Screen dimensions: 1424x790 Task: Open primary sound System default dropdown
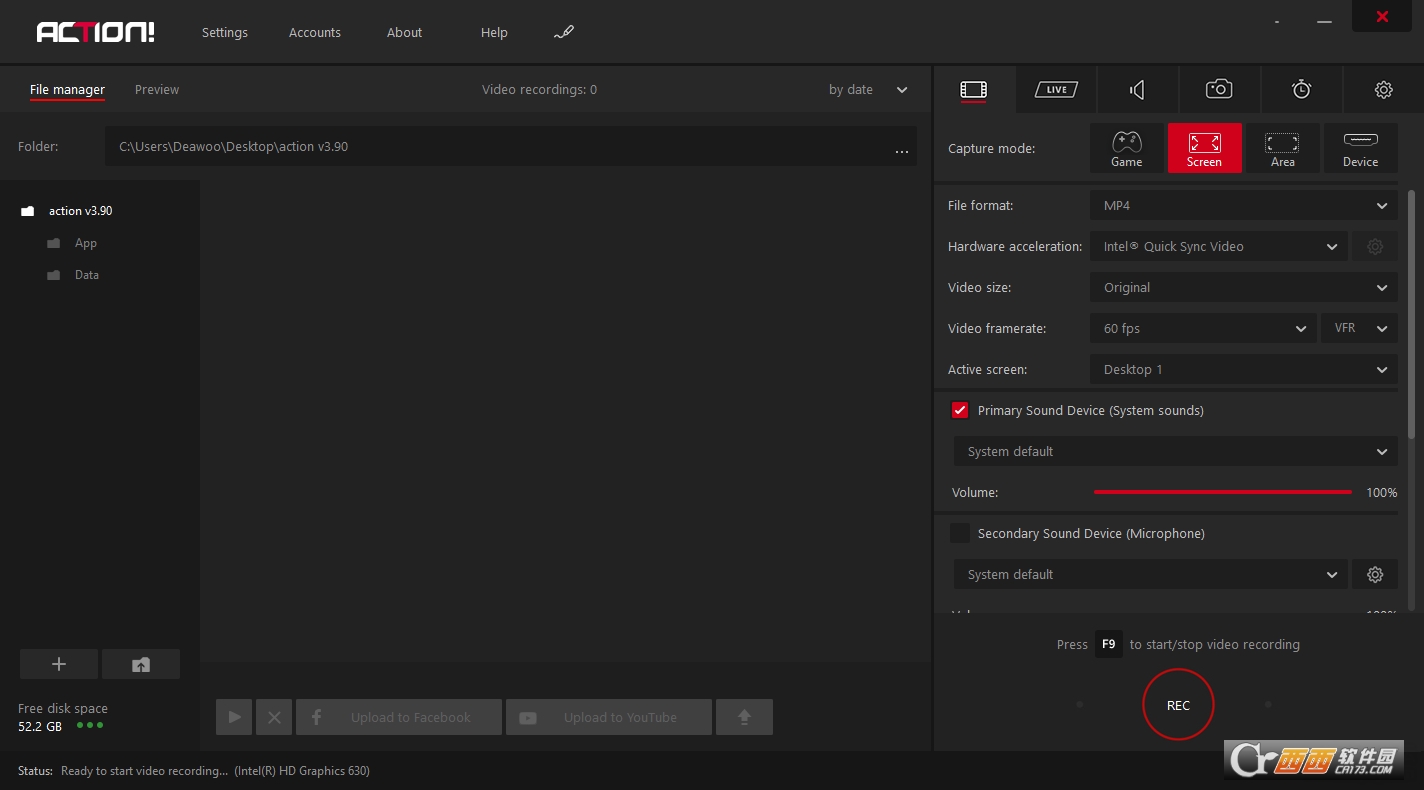pyautogui.click(x=1176, y=451)
